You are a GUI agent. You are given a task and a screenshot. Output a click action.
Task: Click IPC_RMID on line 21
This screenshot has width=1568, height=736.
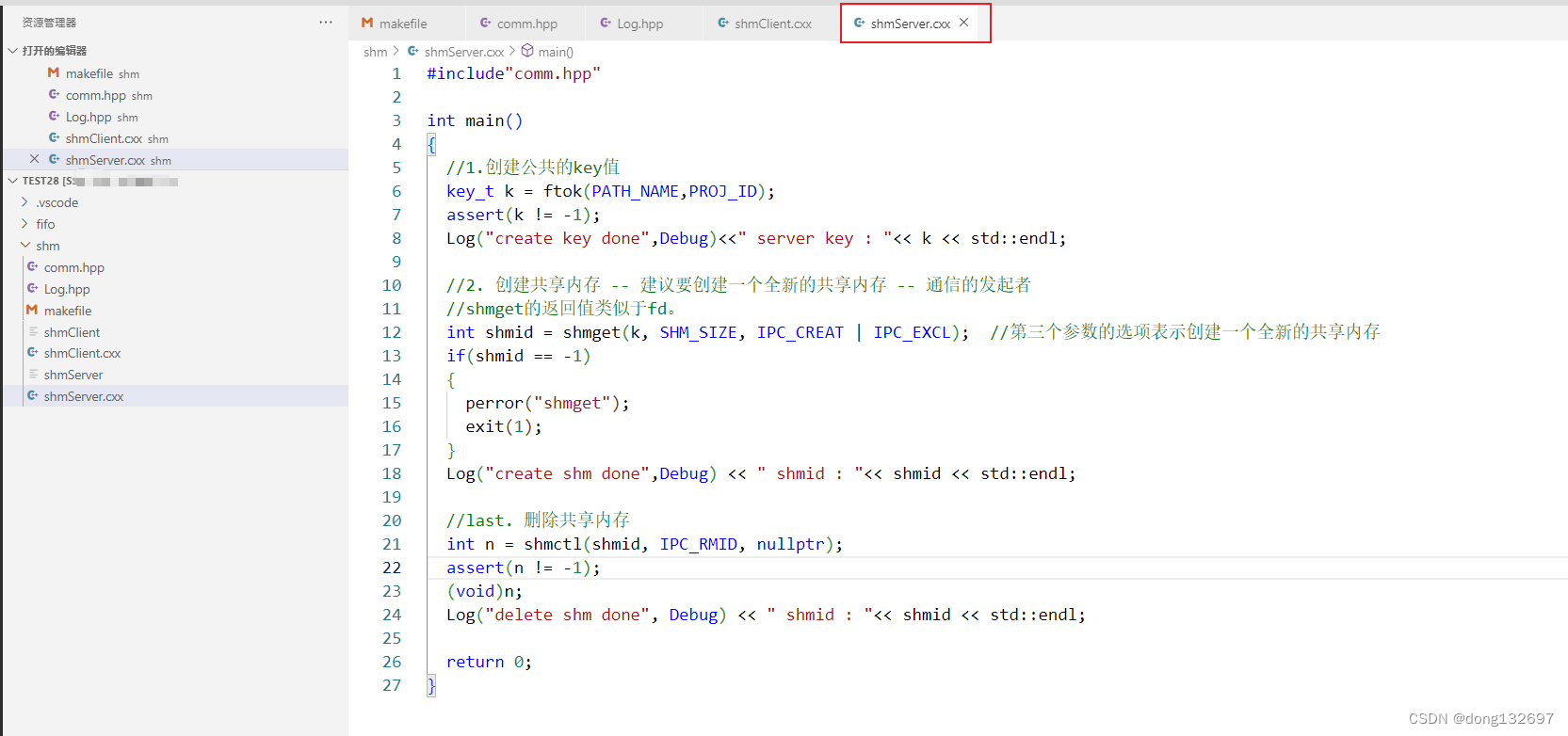pyautogui.click(x=699, y=544)
